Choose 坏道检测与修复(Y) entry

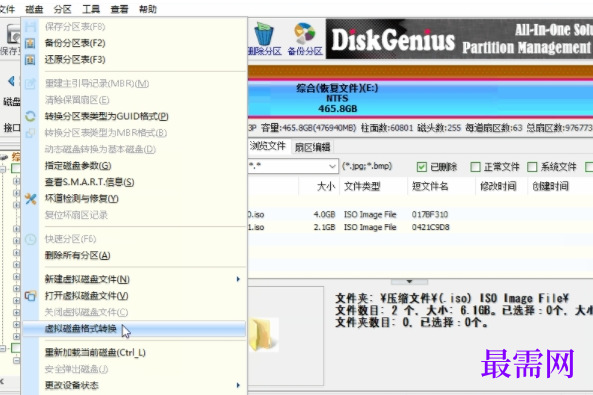point(134,199)
